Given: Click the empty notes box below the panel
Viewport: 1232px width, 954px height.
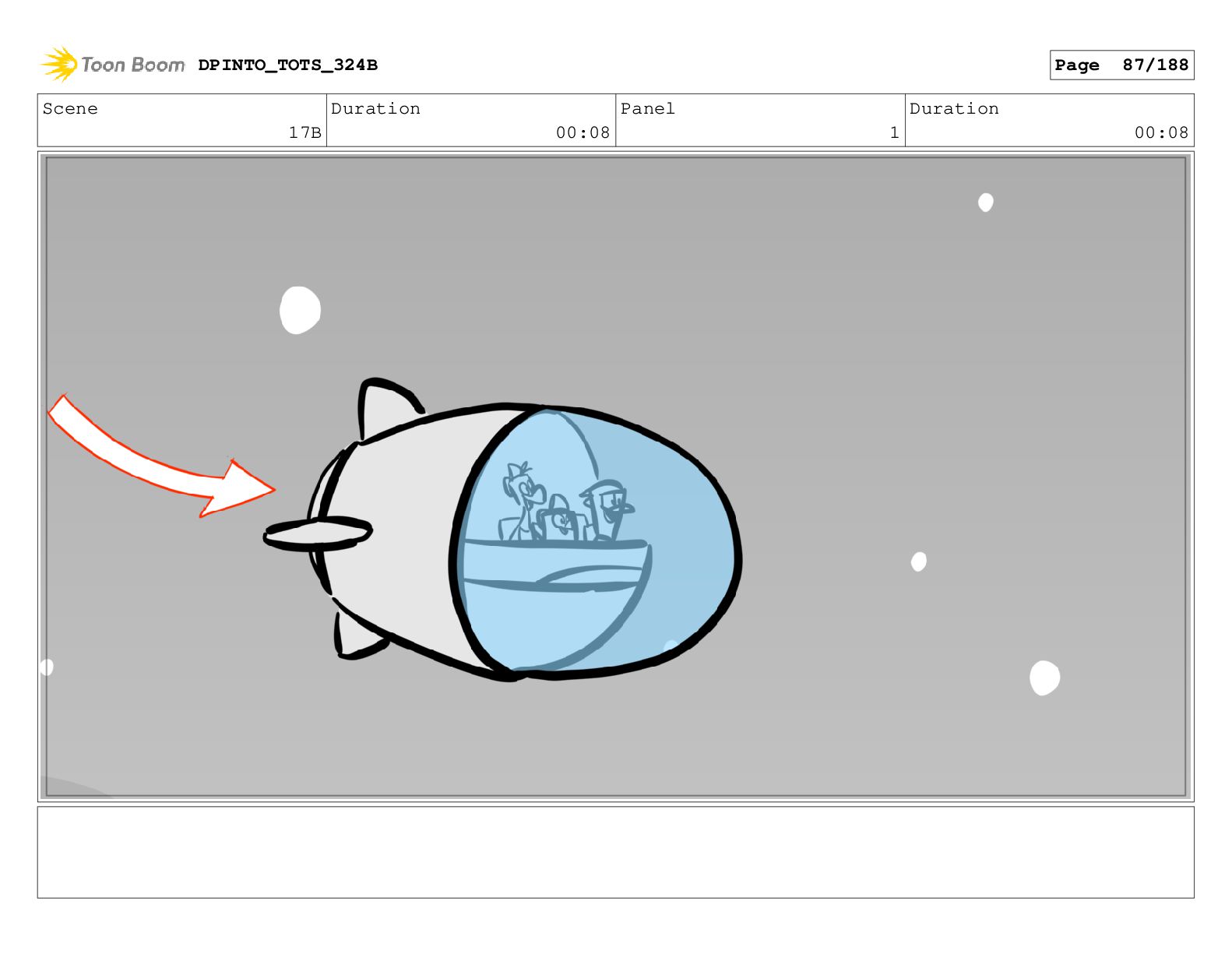Looking at the screenshot, I should pyautogui.click(x=615, y=852).
